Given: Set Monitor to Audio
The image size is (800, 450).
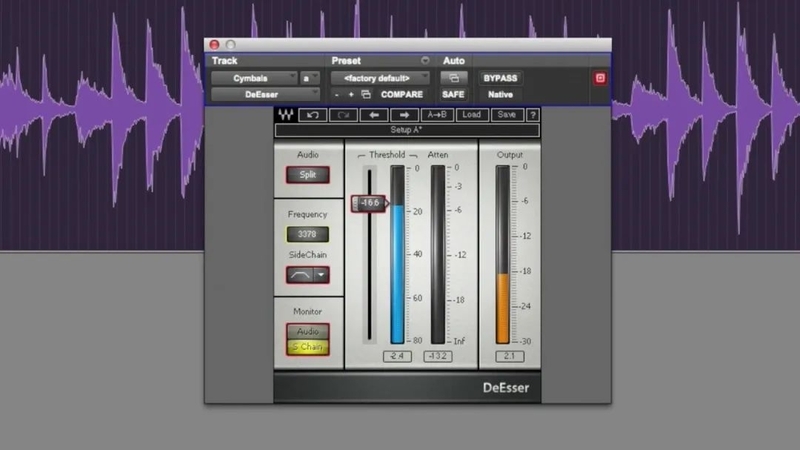Looking at the screenshot, I should click(x=308, y=332).
